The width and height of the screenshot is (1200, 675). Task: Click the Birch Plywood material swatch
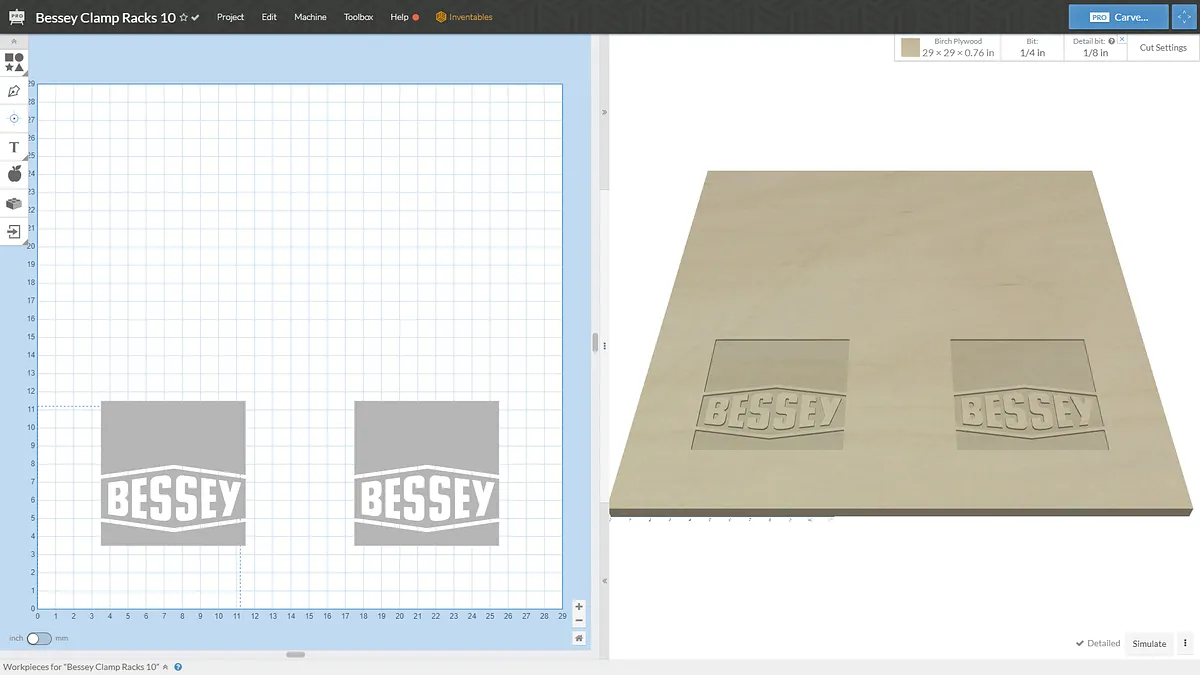910,48
